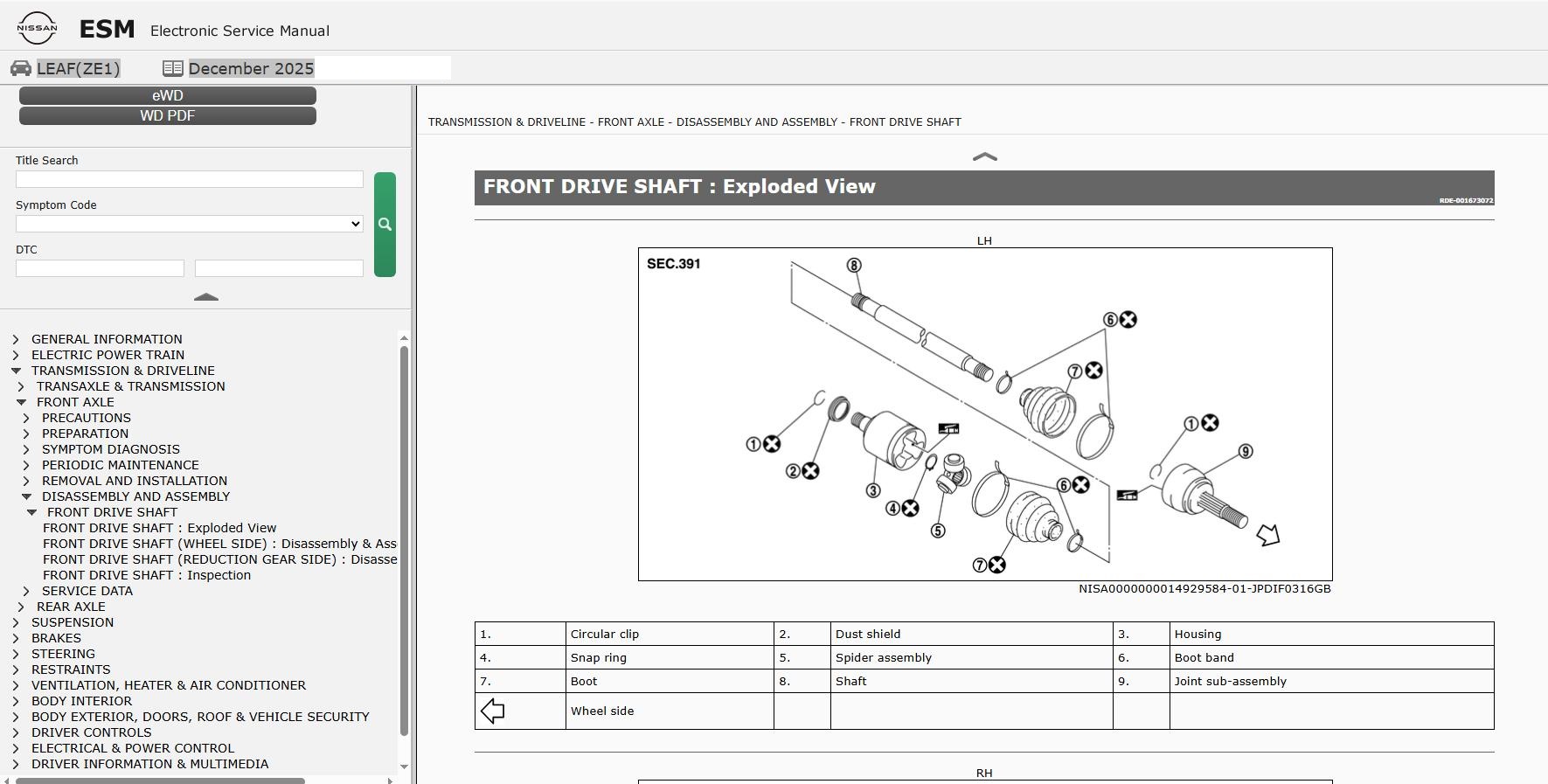Select BODY INTERIOR tree item
Viewport: 1548px width, 784px height.
click(81, 701)
